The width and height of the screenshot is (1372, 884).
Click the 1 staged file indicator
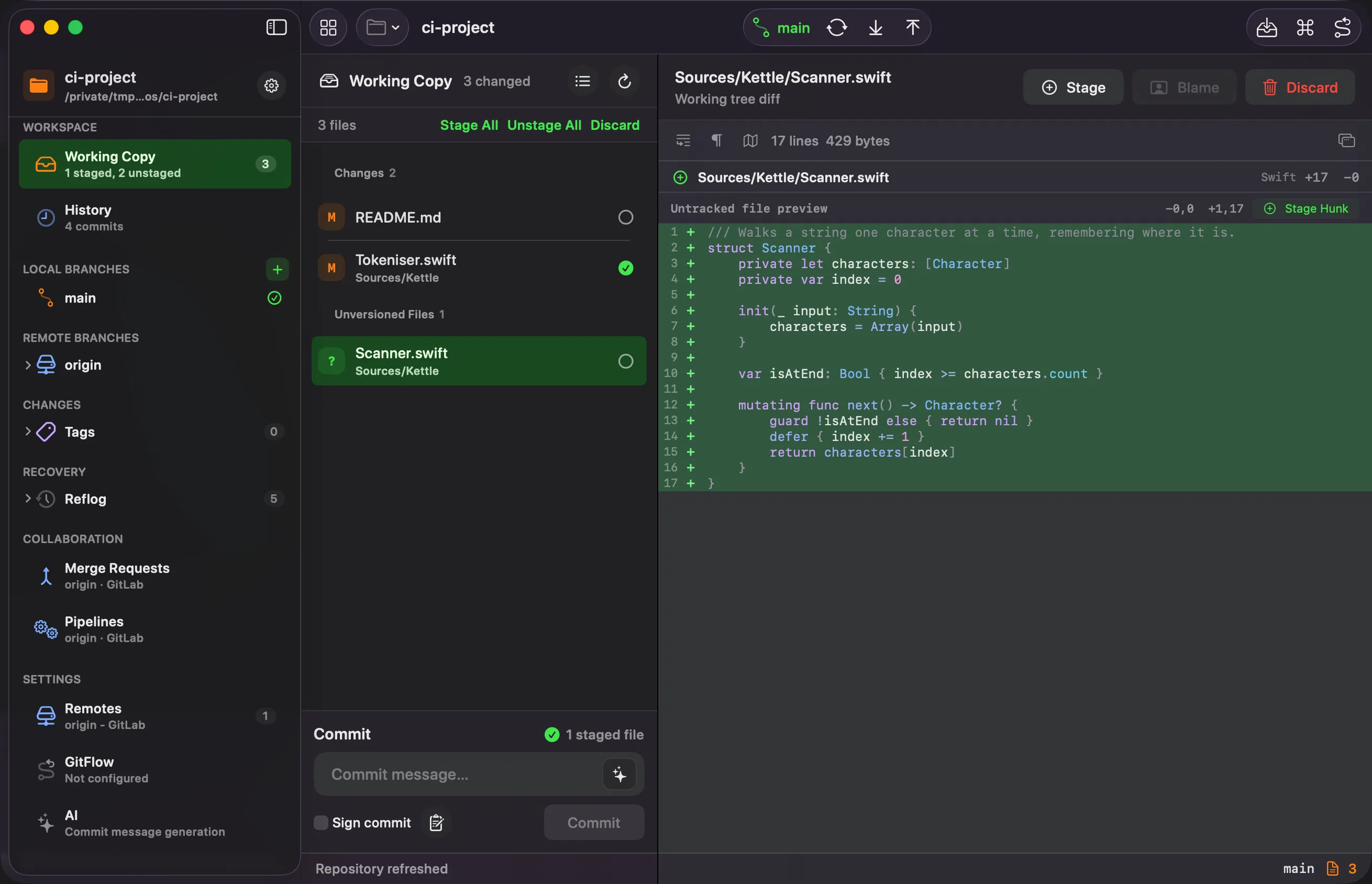point(593,735)
